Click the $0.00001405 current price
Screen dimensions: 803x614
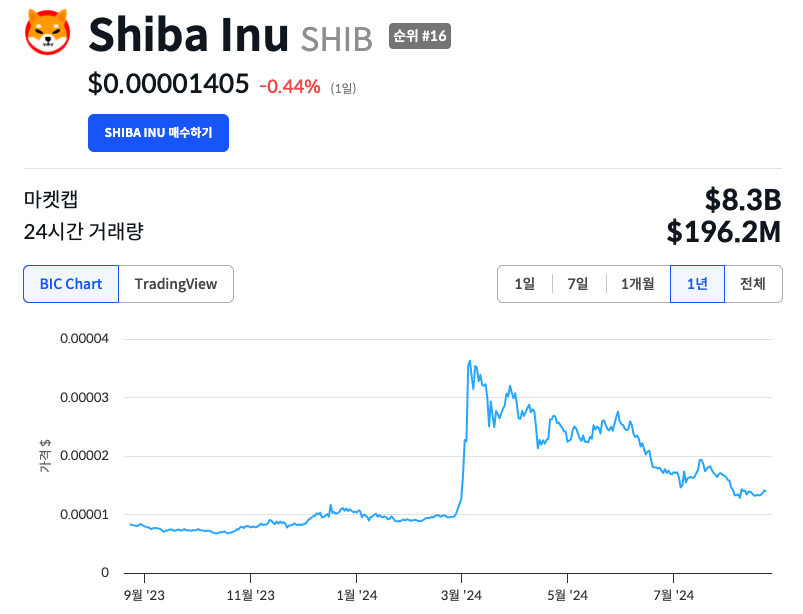168,85
